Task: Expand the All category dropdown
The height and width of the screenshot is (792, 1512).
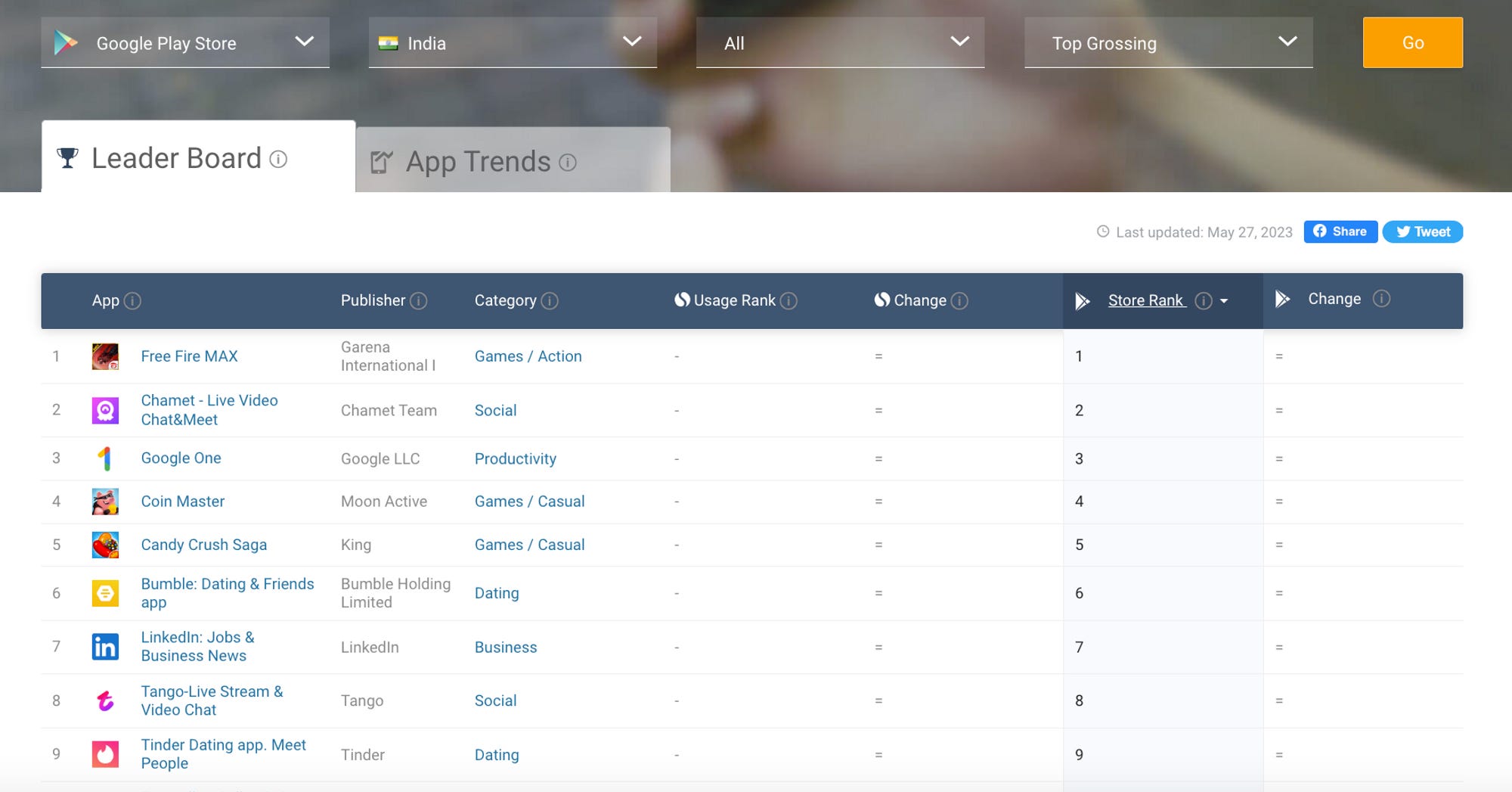Action: pyautogui.click(x=840, y=42)
